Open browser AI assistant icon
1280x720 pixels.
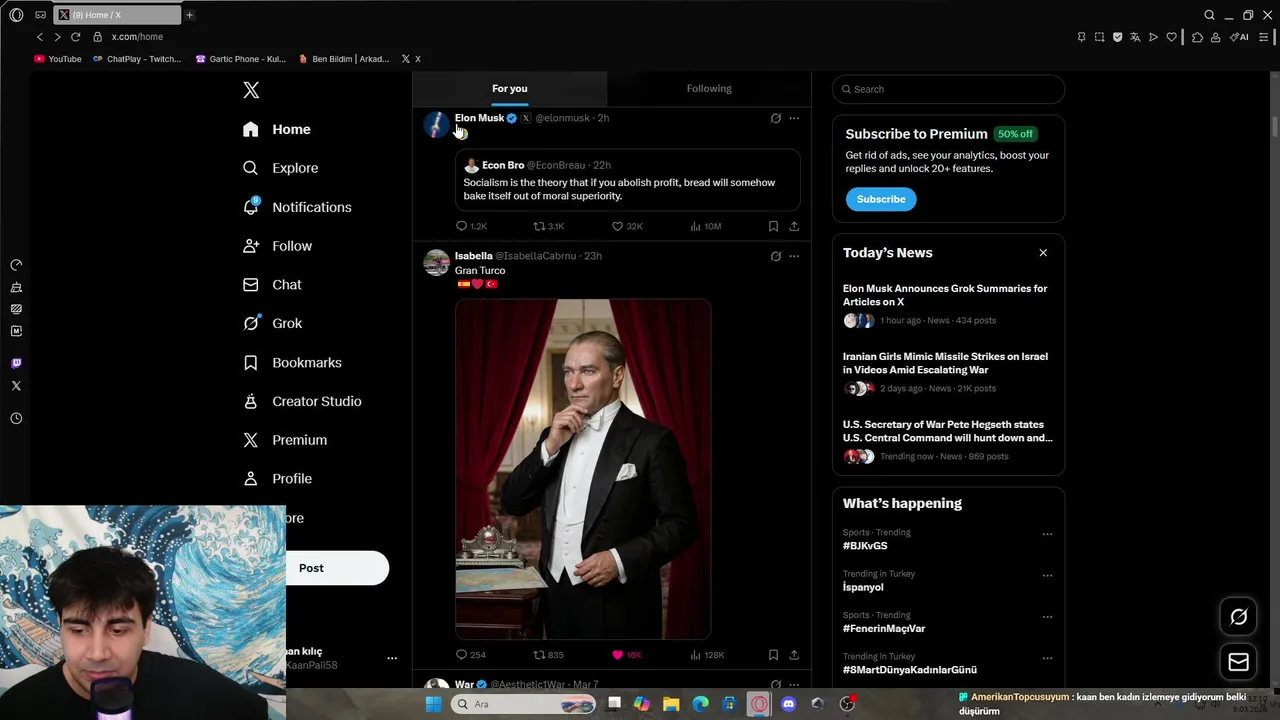(1239, 37)
